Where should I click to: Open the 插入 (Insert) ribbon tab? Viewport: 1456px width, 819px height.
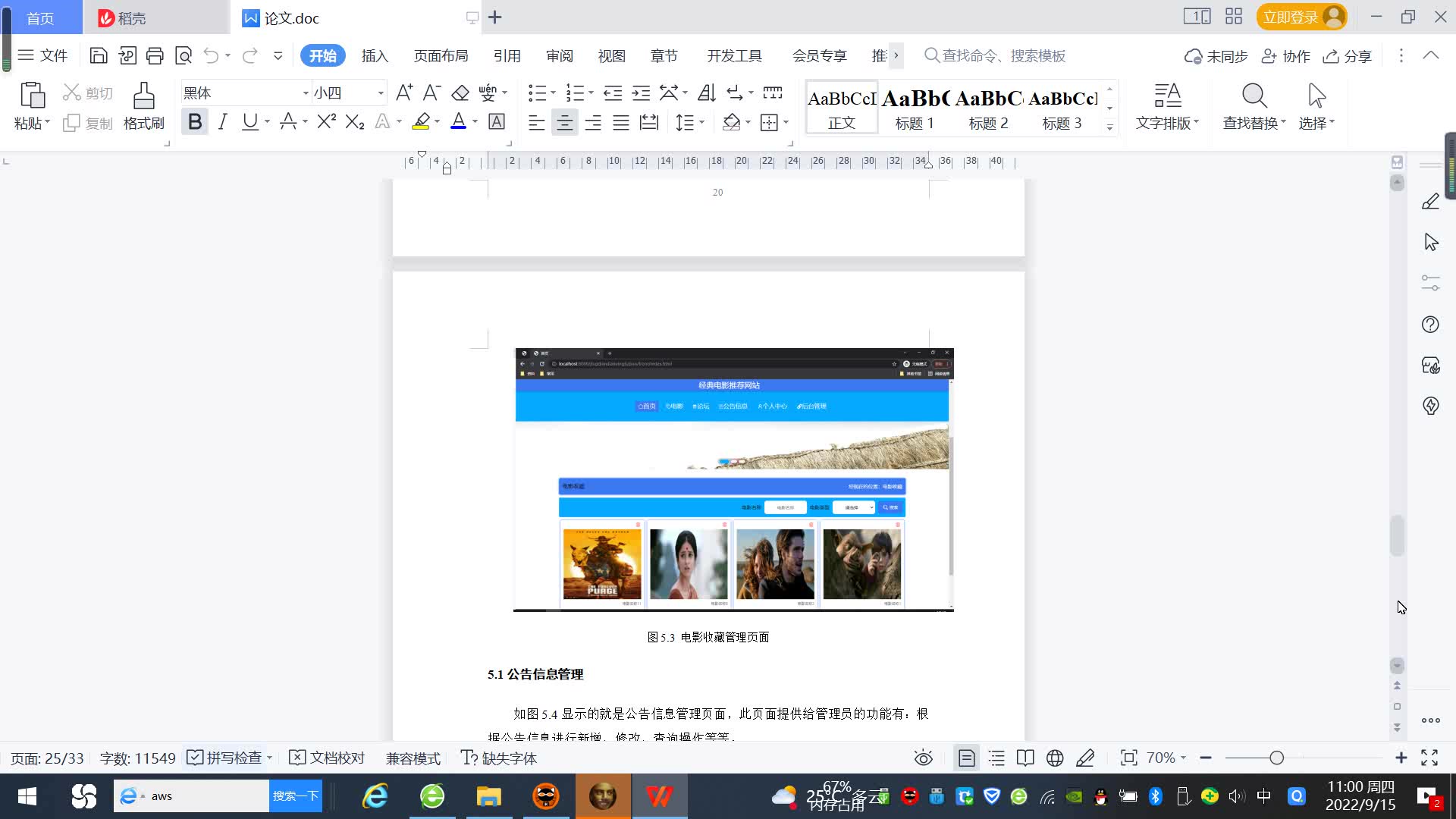tap(375, 55)
